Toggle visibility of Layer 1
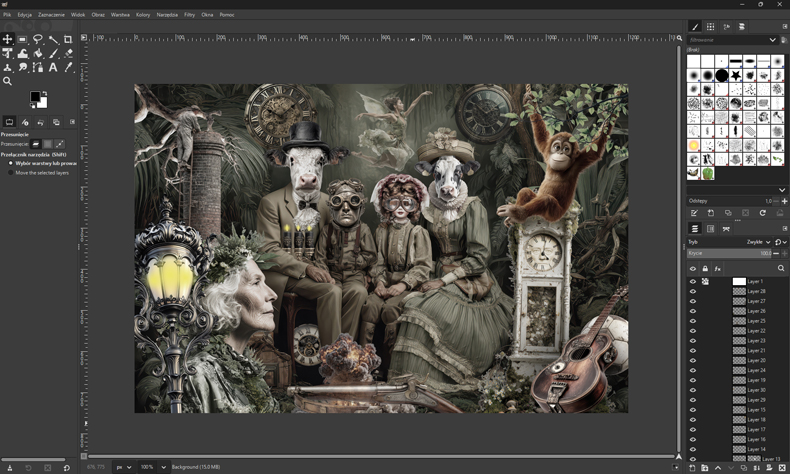The image size is (790, 474). click(x=693, y=282)
